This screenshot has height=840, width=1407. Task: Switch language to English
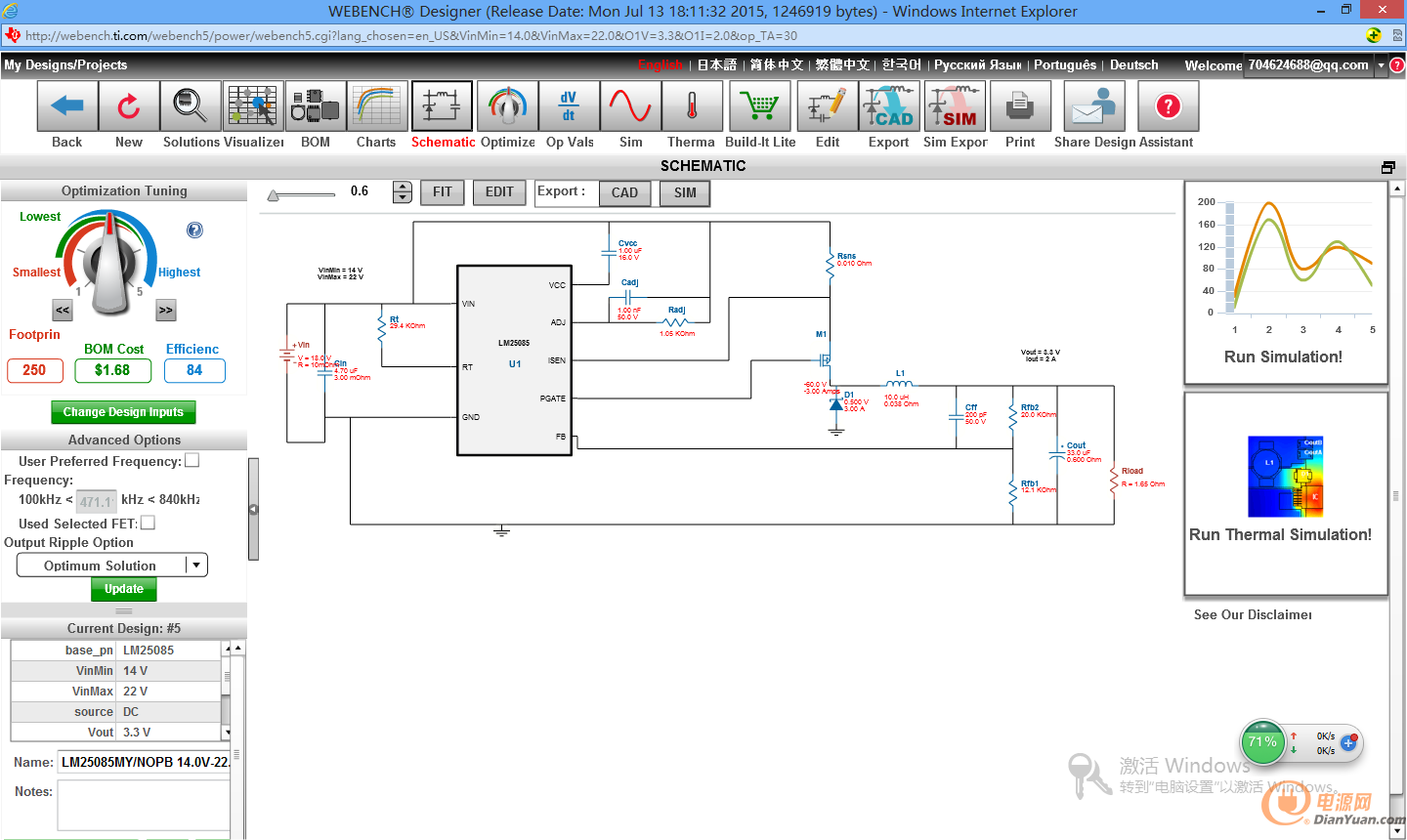pyautogui.click(x=661, y=65)
